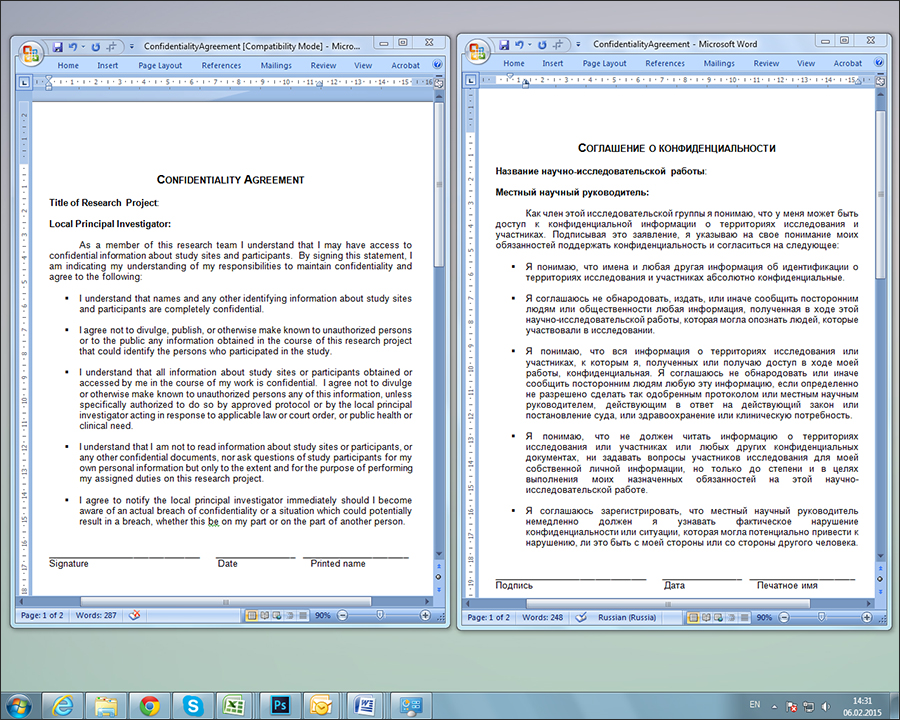The width and height of the screenshot is (900, 720).
Task: Open the Acrobat tab in Russian document
Action: (848, 63)
